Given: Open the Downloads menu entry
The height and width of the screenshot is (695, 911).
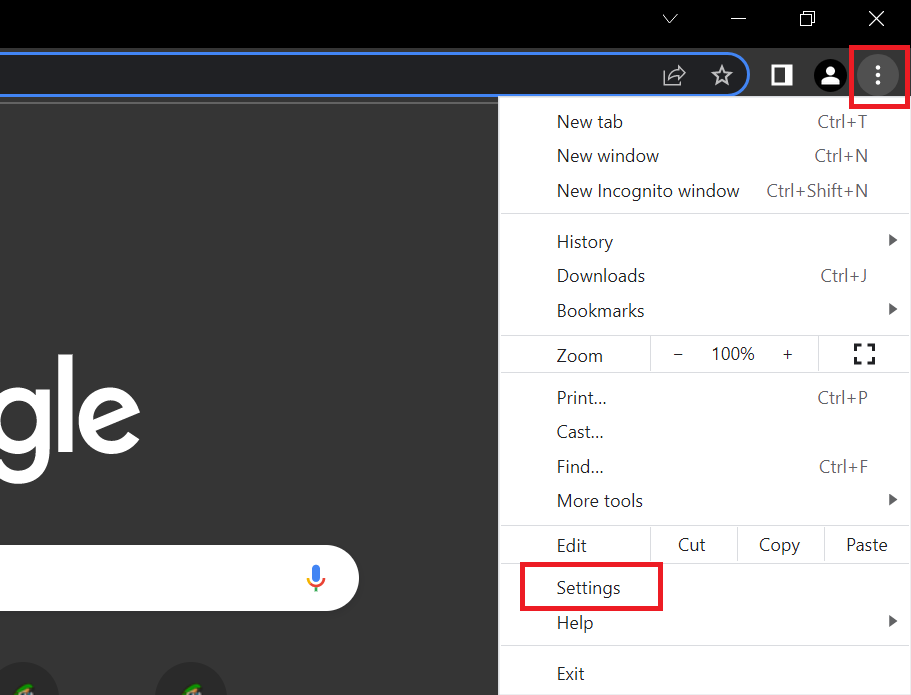Looking at the screenshot, I should [x=601, y=276].
